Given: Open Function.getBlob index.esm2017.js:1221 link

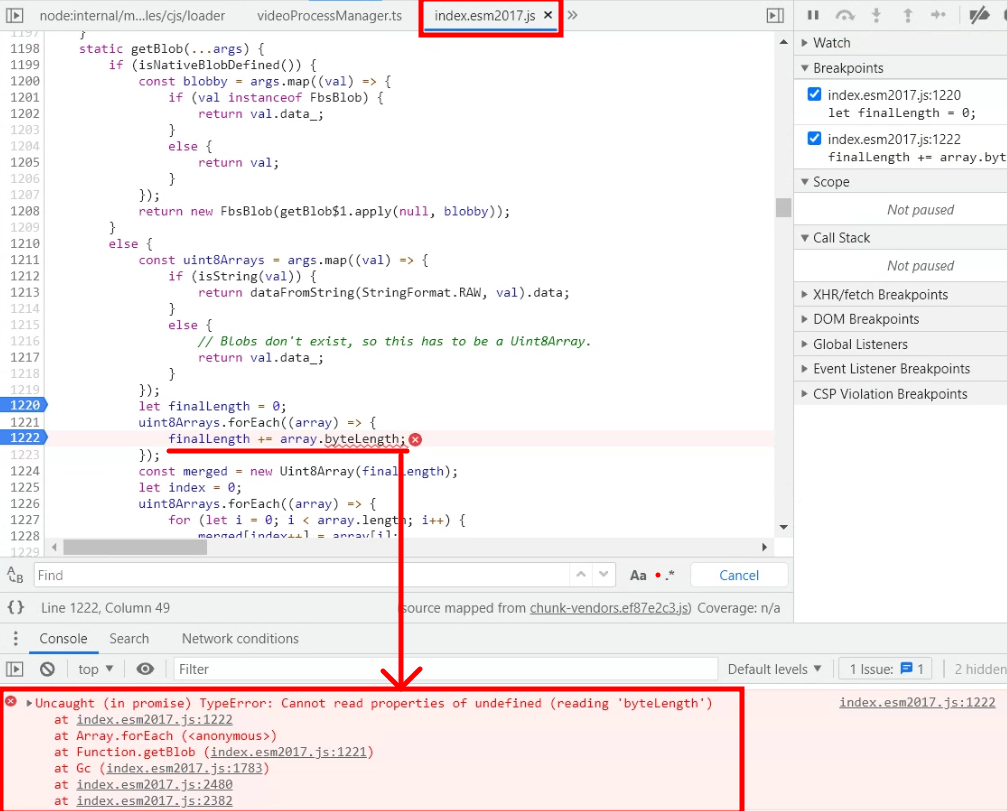Looking at the screenshot, I should coord(288,752).
